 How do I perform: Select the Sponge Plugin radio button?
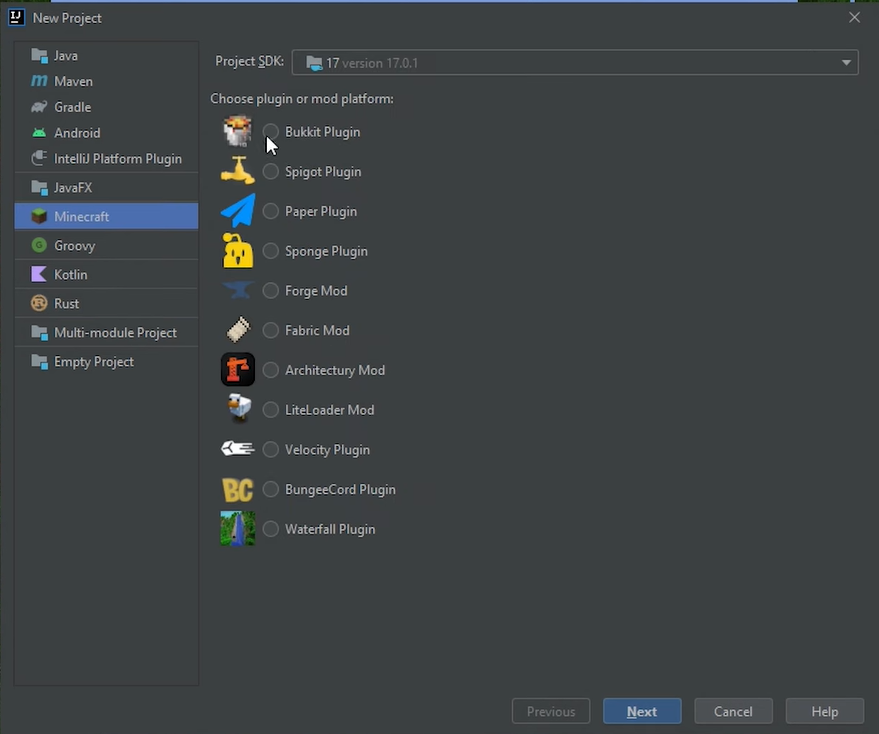click(271, 251)
